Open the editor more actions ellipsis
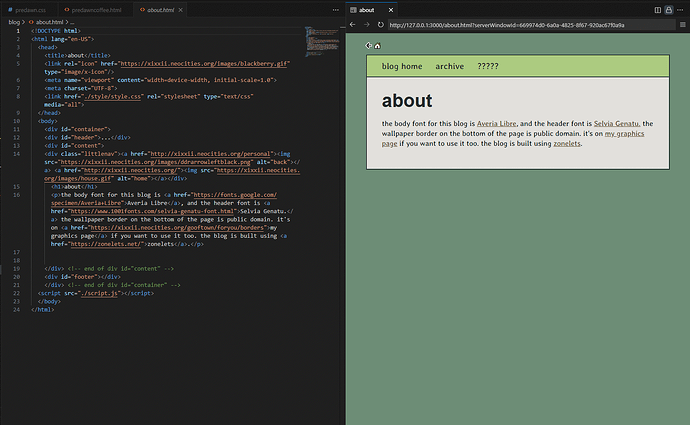The height and width of the screenshot is (425, 690). (x=679, y=9)
